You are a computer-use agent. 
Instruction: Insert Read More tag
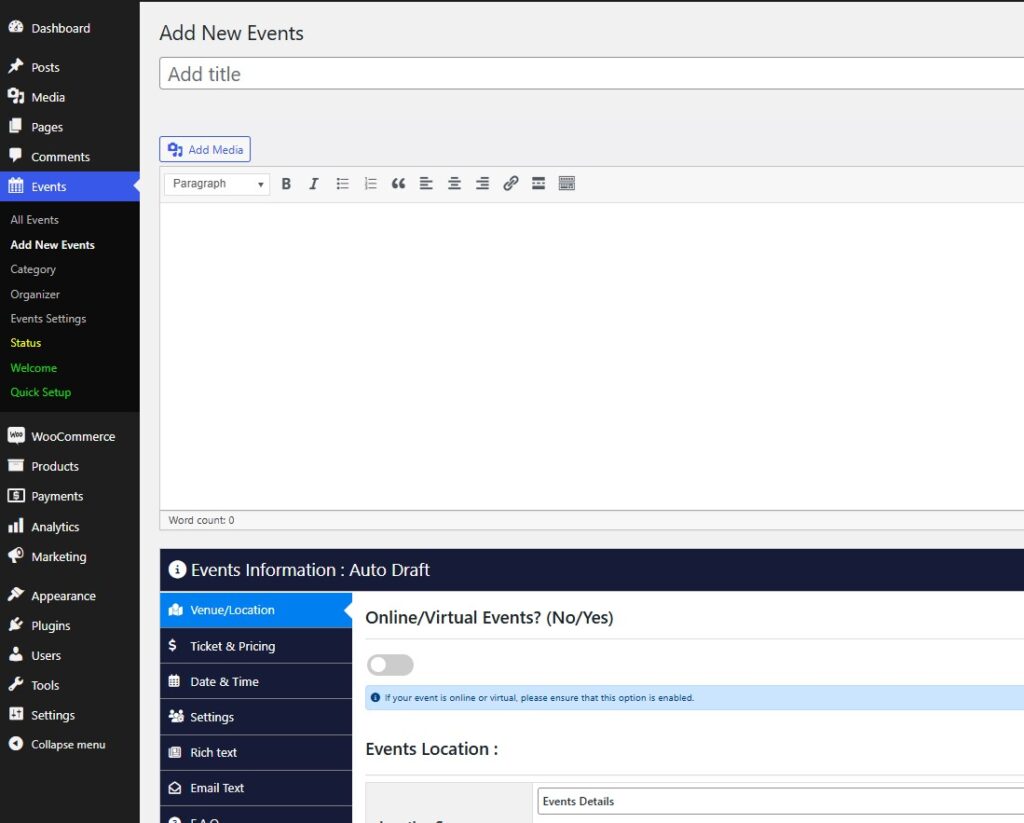tap(539, 184)
